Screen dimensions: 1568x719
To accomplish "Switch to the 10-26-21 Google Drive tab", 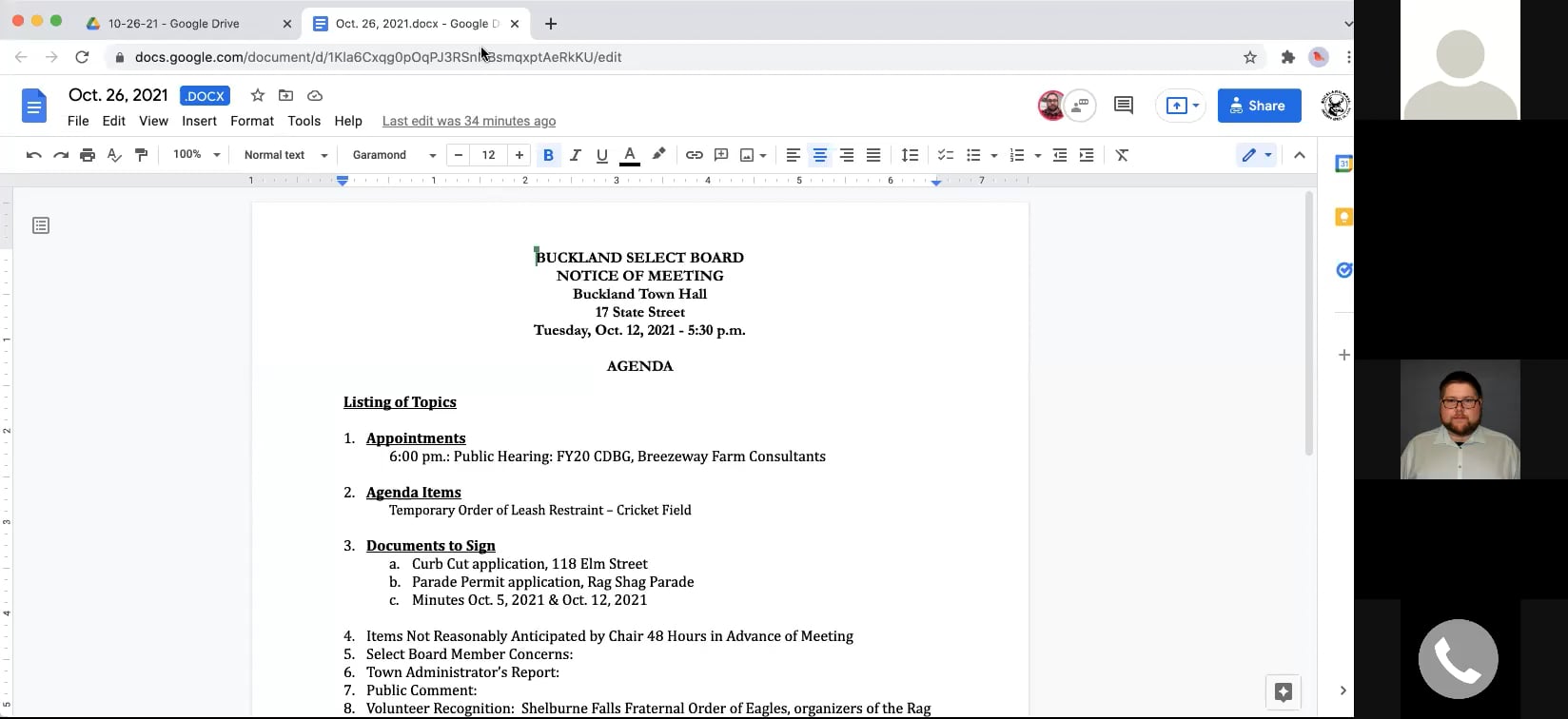I will point(187,24).
